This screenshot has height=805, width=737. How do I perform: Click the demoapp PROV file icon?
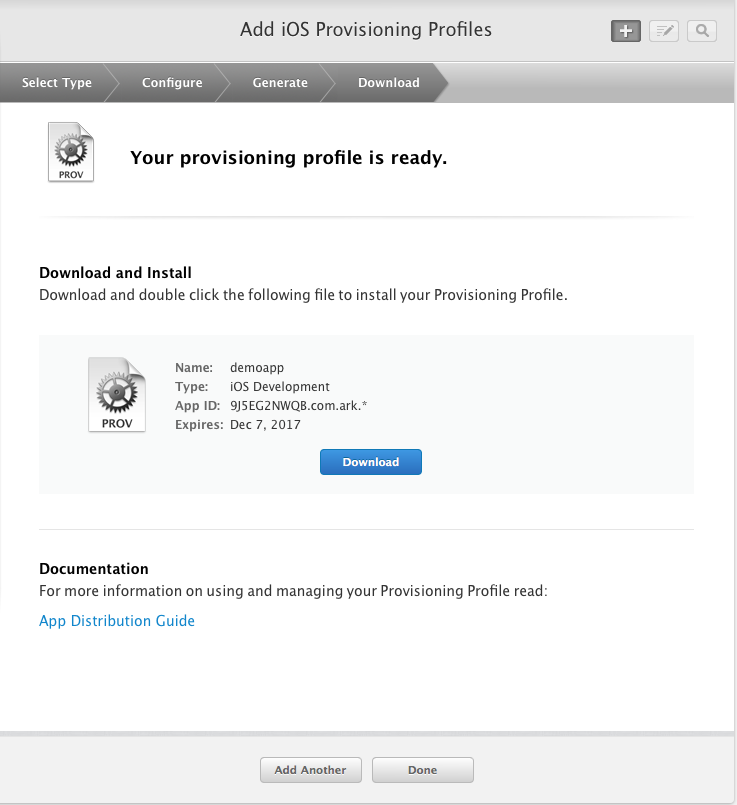click(117, 394)
